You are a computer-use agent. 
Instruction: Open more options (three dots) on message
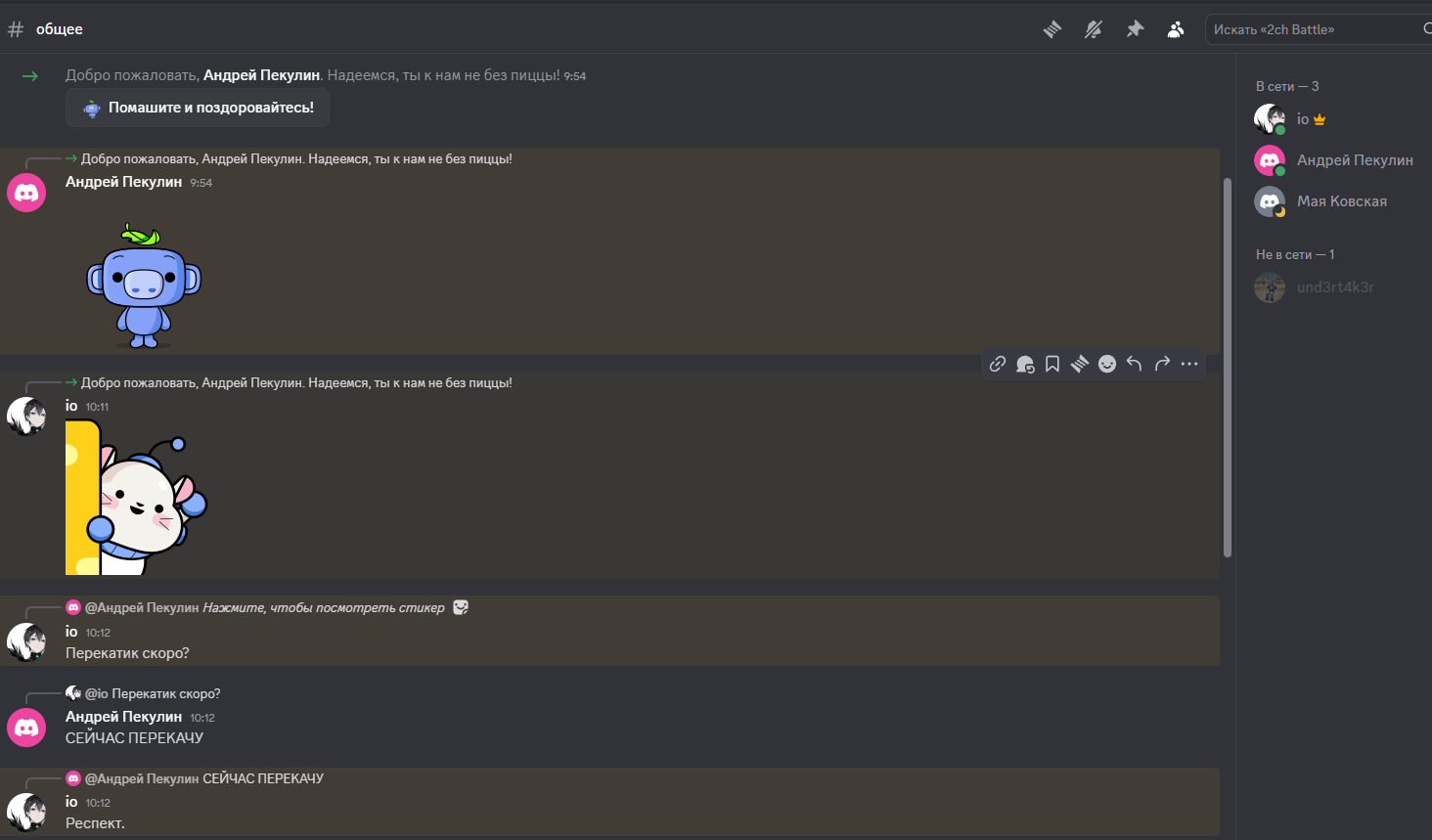coord(1189,364)
